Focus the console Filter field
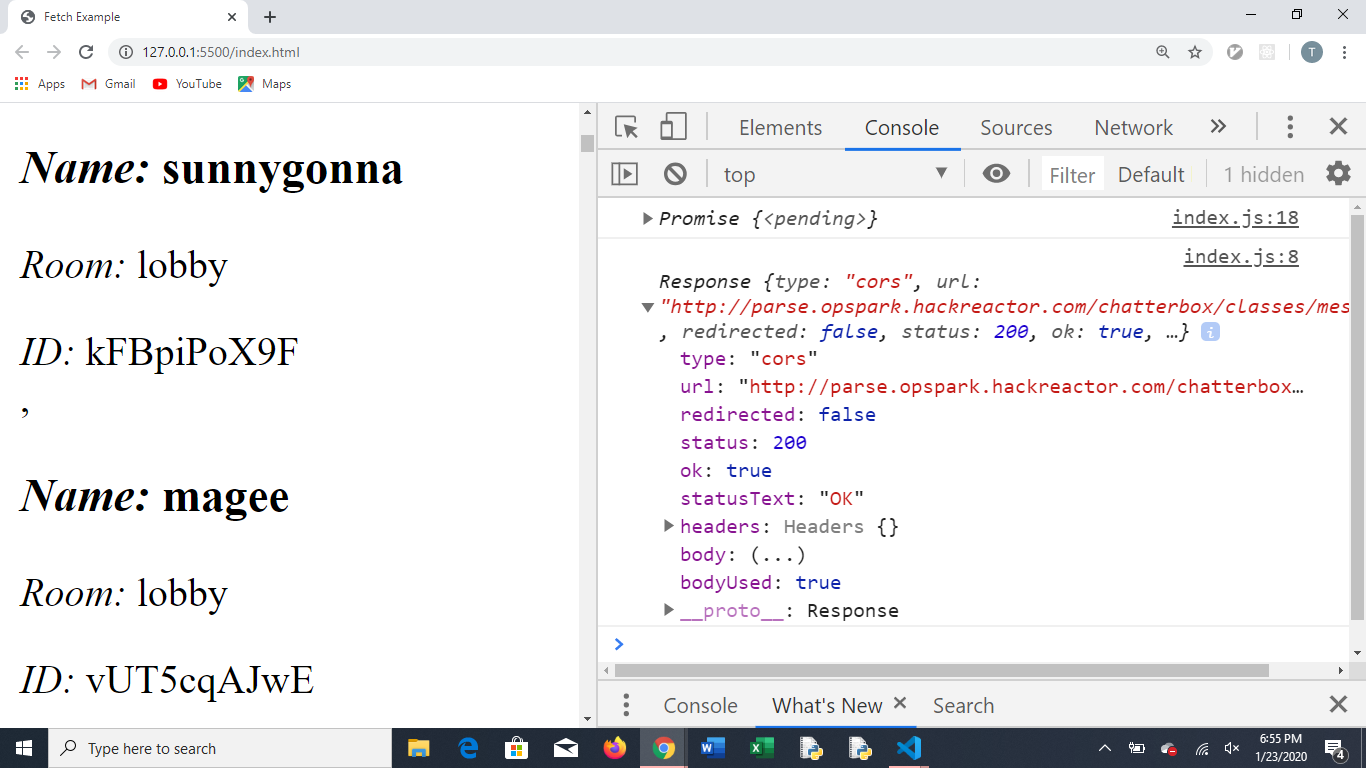Image resolution: width=1366 pixels, height=768 pixels. [1072, 175]
